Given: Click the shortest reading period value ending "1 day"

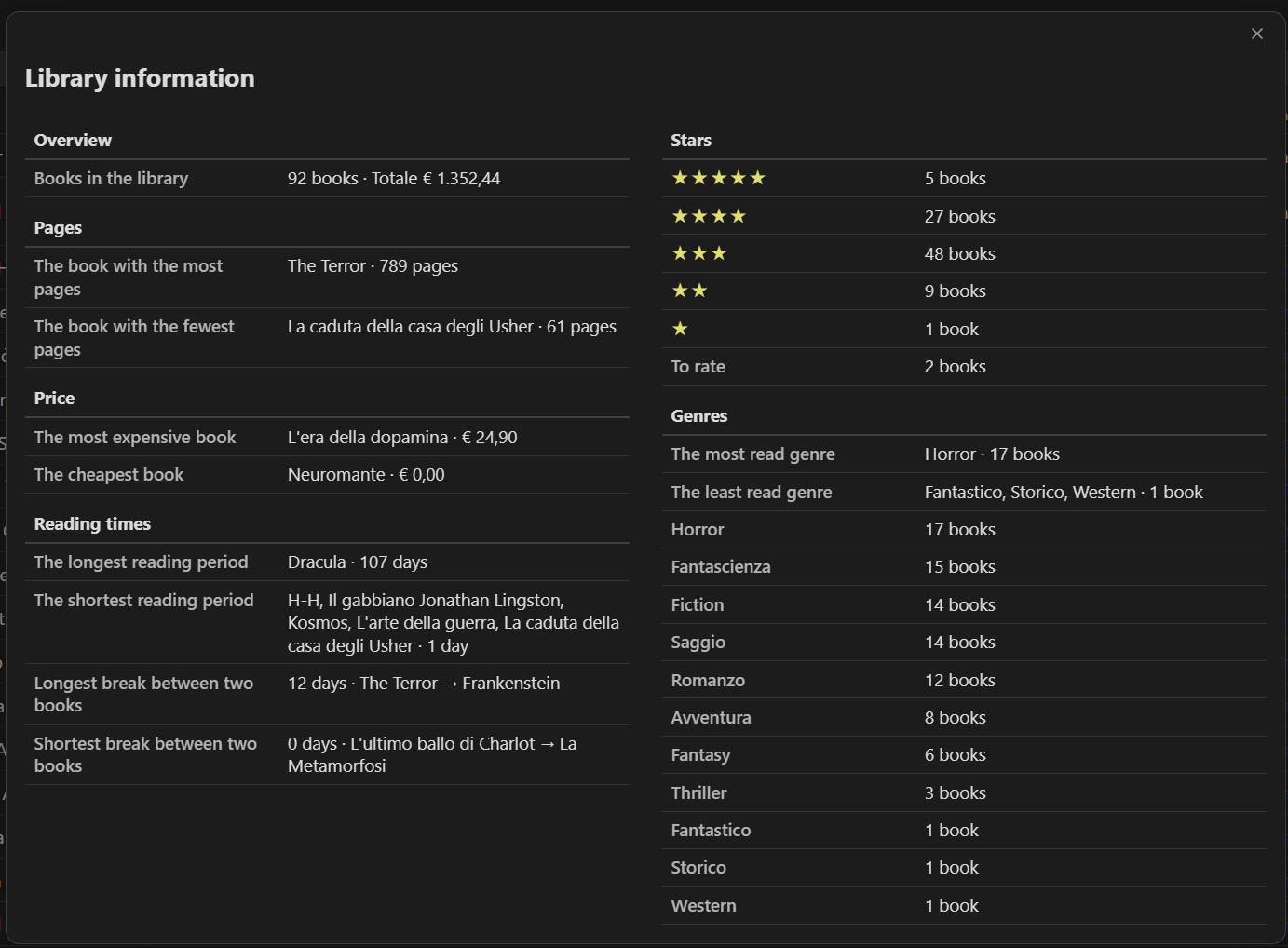Looking at the screenshot, I should tap(454, 623).
